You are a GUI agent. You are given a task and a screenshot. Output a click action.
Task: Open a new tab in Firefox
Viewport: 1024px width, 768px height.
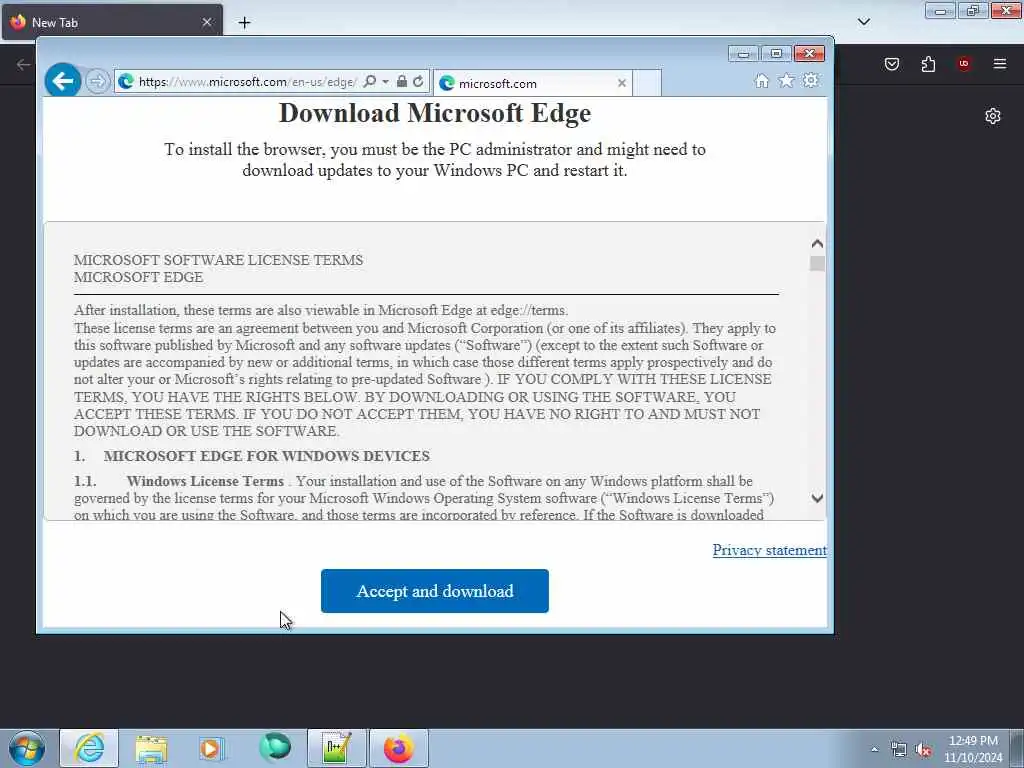pos(244,22)
